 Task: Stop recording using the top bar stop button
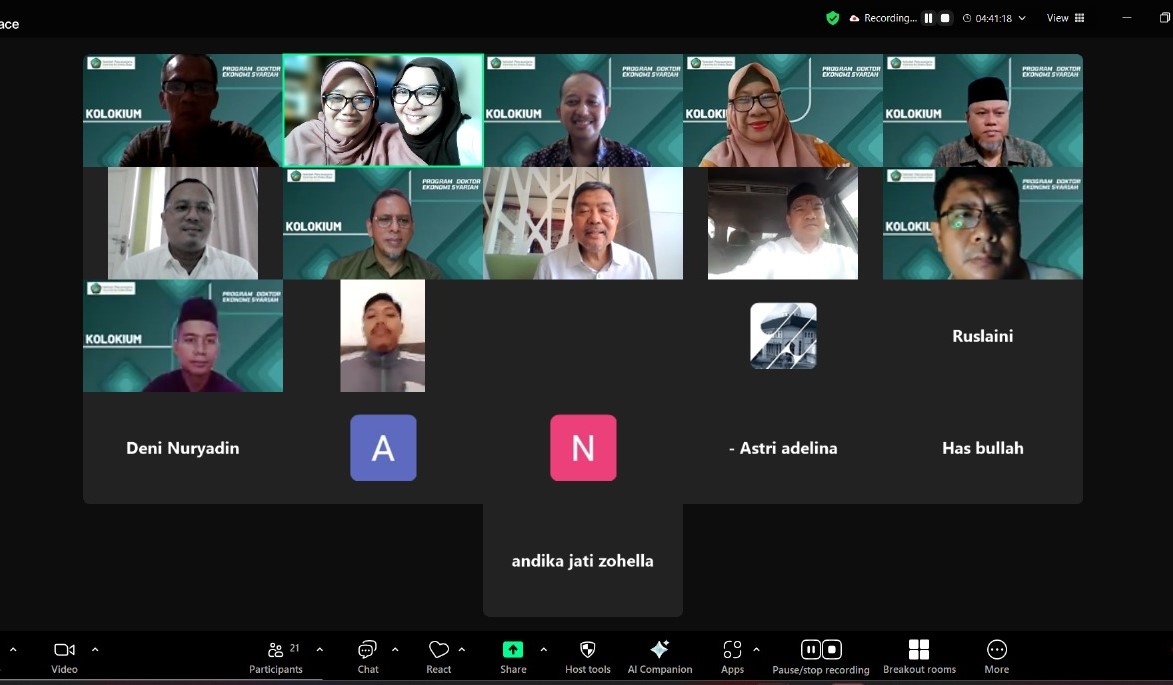945,18
